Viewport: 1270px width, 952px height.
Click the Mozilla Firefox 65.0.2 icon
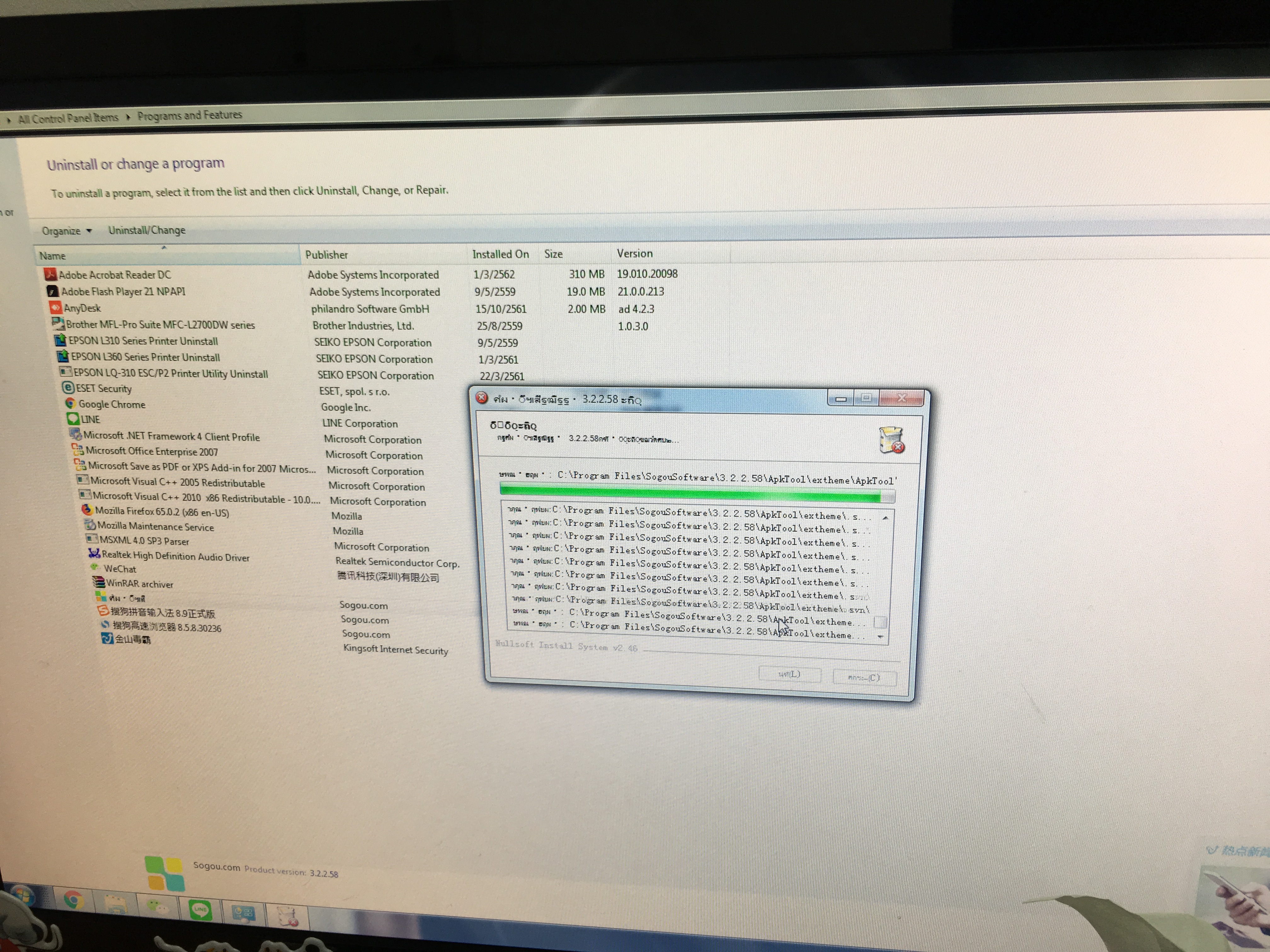pyautogui.click(x=87, y=510)
